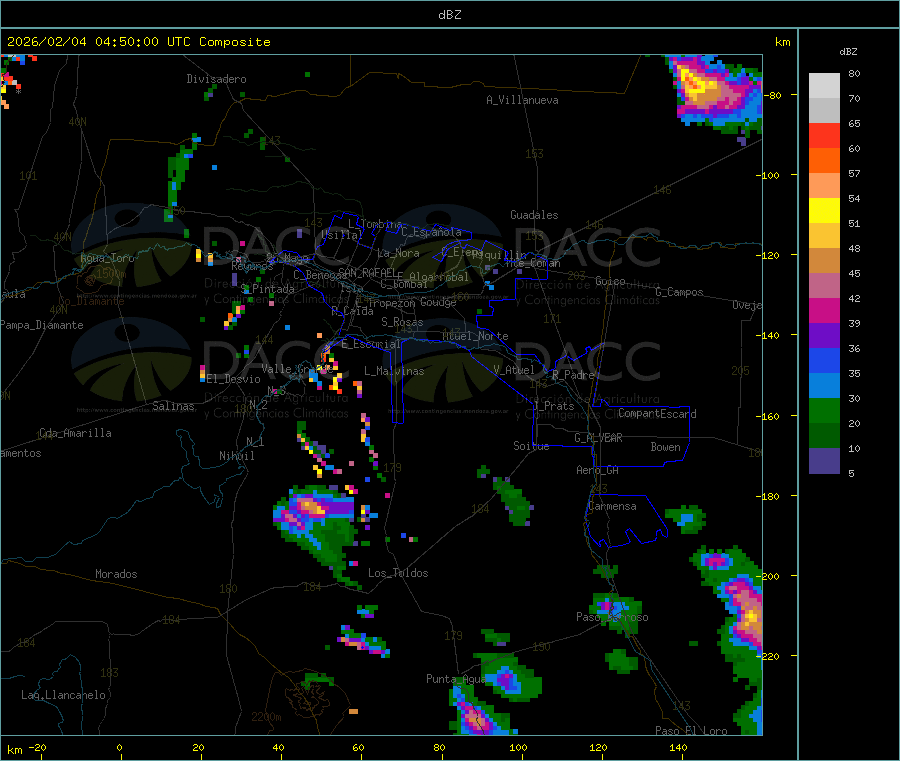Click the R_Padre label
Screen dimensions: 900x761
(573, 375)
